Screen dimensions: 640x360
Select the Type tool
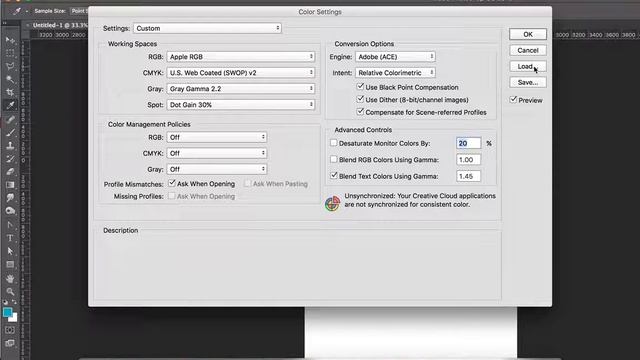10,238
